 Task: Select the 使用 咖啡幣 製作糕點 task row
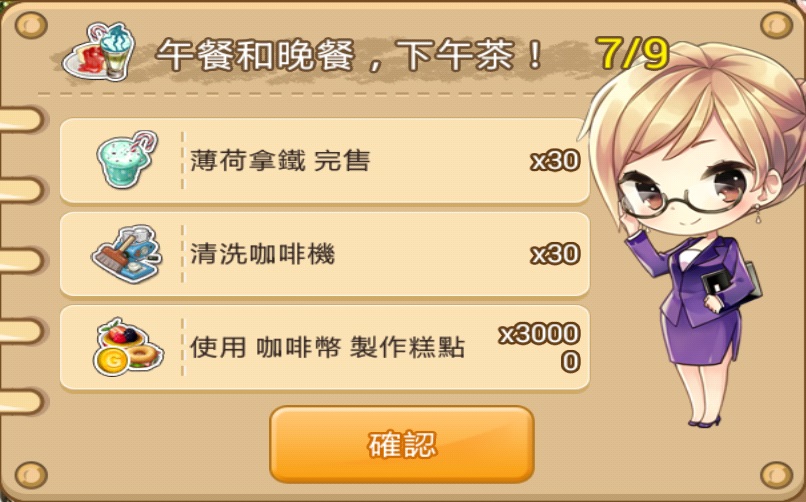tap(325, 348)
